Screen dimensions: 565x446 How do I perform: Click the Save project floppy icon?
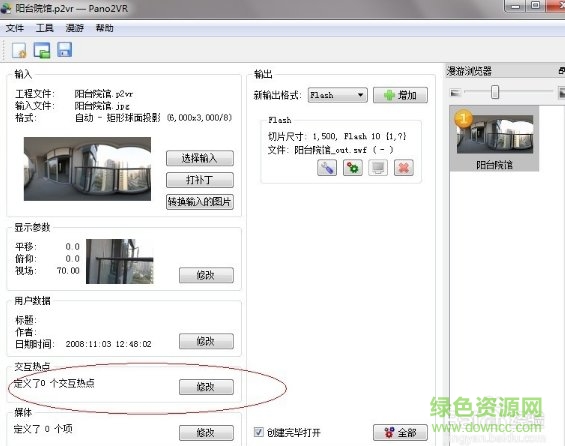(64, 50)
